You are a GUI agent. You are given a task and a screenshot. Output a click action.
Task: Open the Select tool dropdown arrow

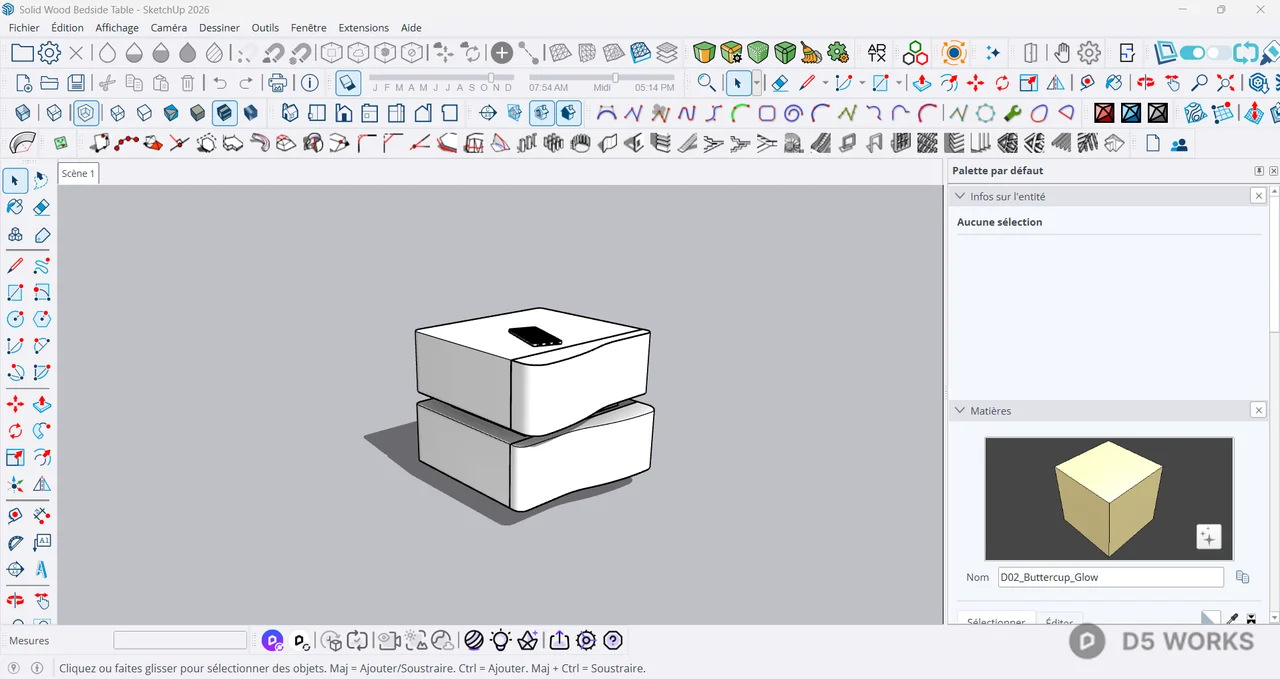(x=757, y=83)
